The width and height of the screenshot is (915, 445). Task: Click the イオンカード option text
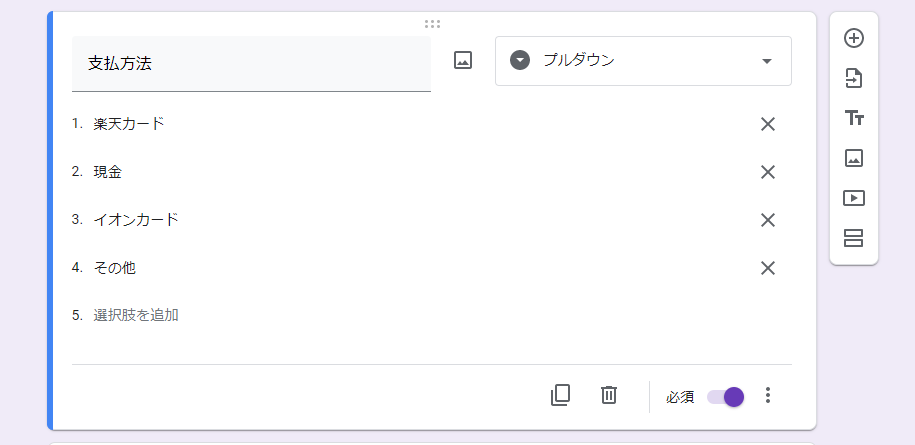[x=136, y=220]
